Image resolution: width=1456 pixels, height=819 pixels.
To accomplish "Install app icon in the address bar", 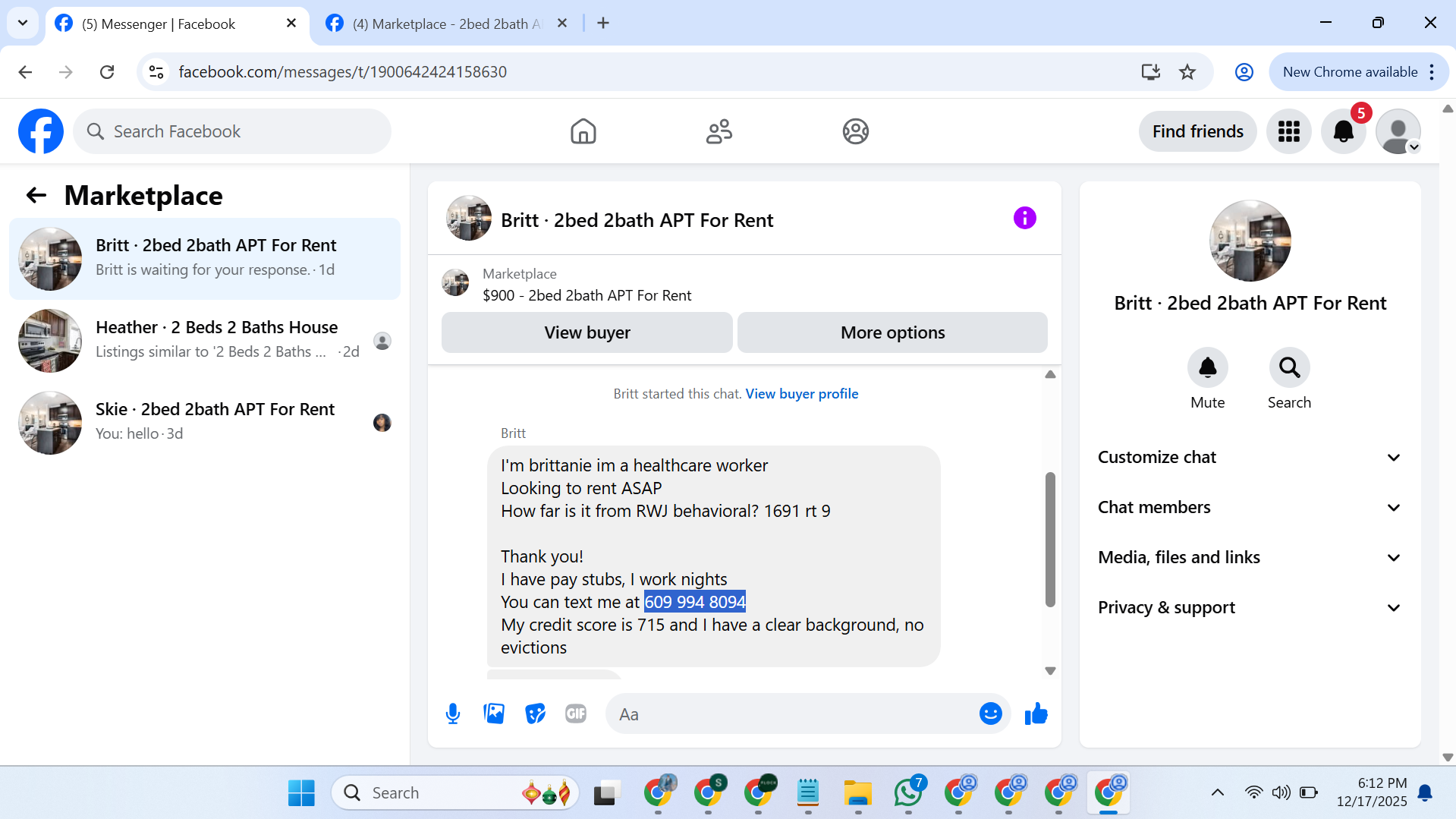I will (1151, 72).
